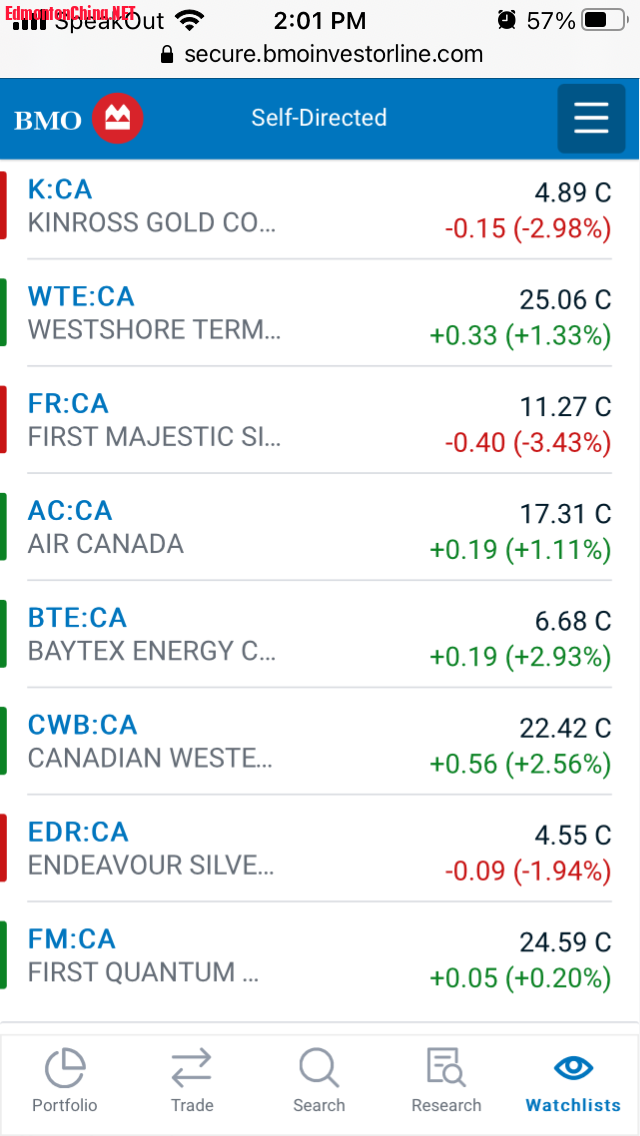
Task: Tap Kinross Gold price 4.89 C
Action: (x=572, y=192)
